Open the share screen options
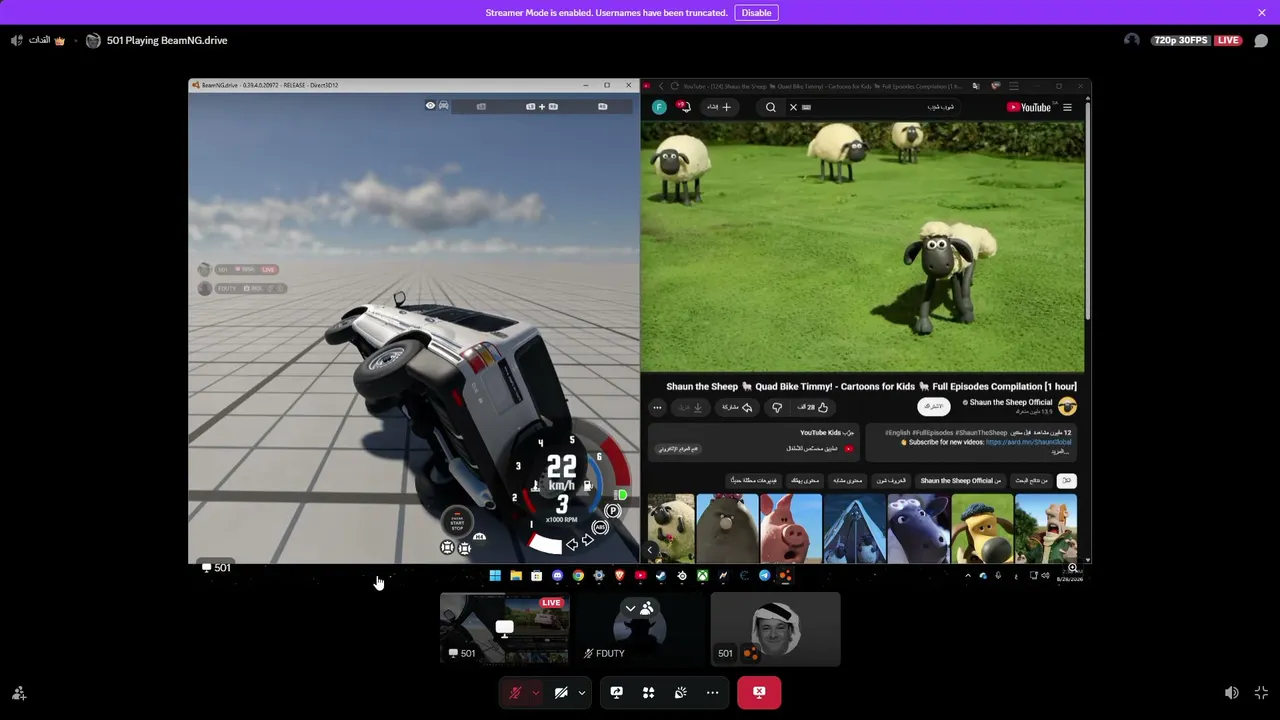This screenshot has width=1280, height=720. tap(617, 693)
